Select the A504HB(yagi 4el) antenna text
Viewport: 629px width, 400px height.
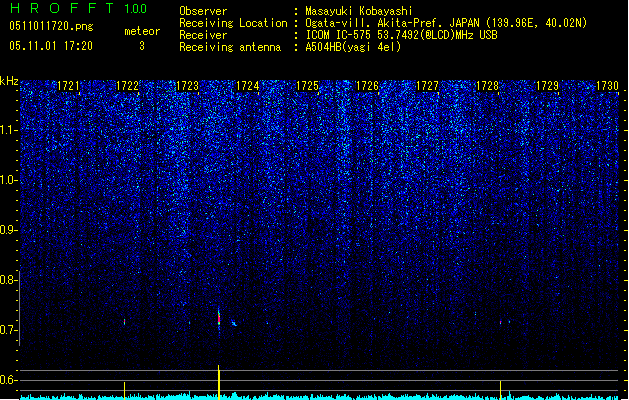[x=353, y=47]
